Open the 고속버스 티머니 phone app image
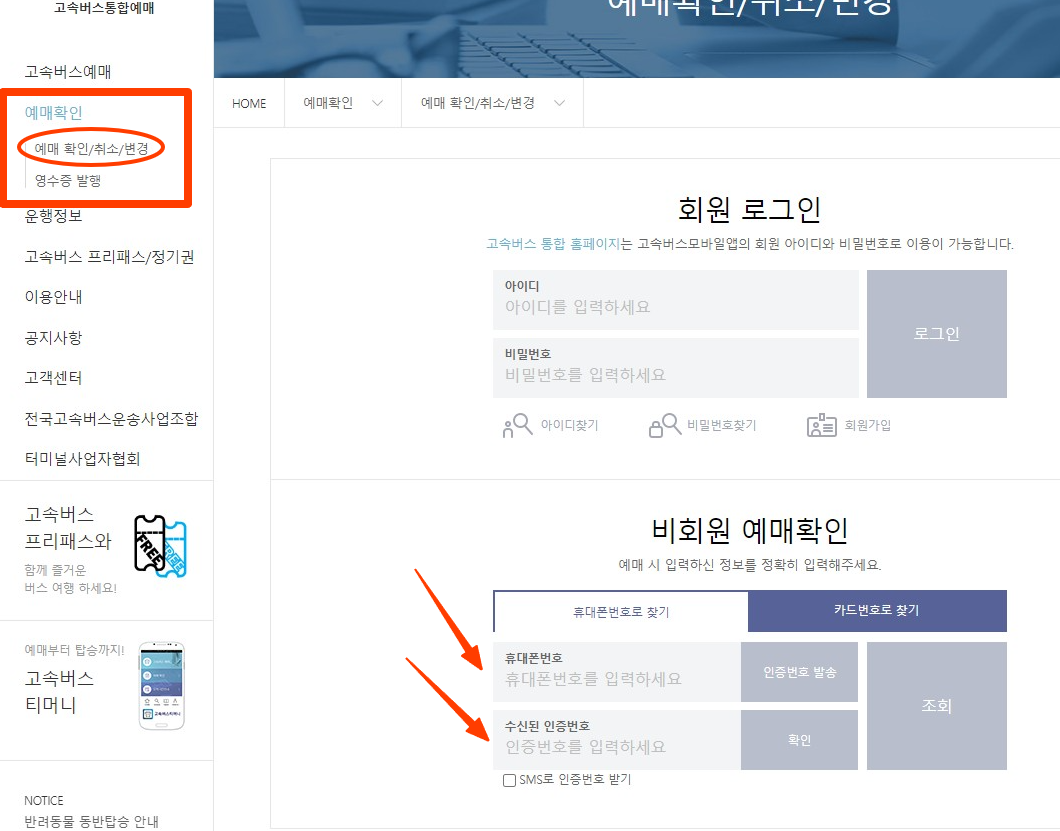 pyautogui.click(x=162, y=686)
